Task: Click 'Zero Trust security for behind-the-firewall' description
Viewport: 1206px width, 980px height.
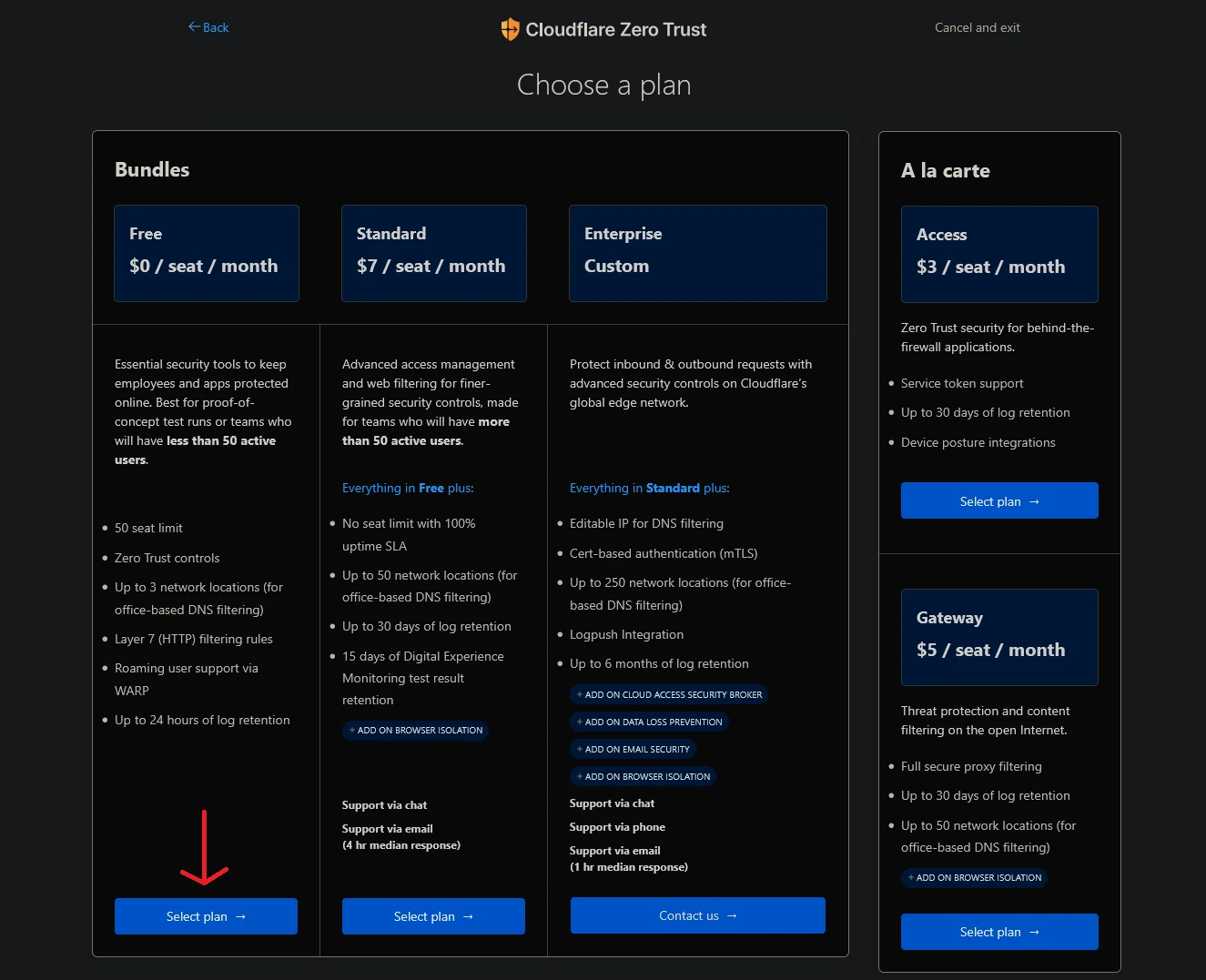Action: click(998, 337)
